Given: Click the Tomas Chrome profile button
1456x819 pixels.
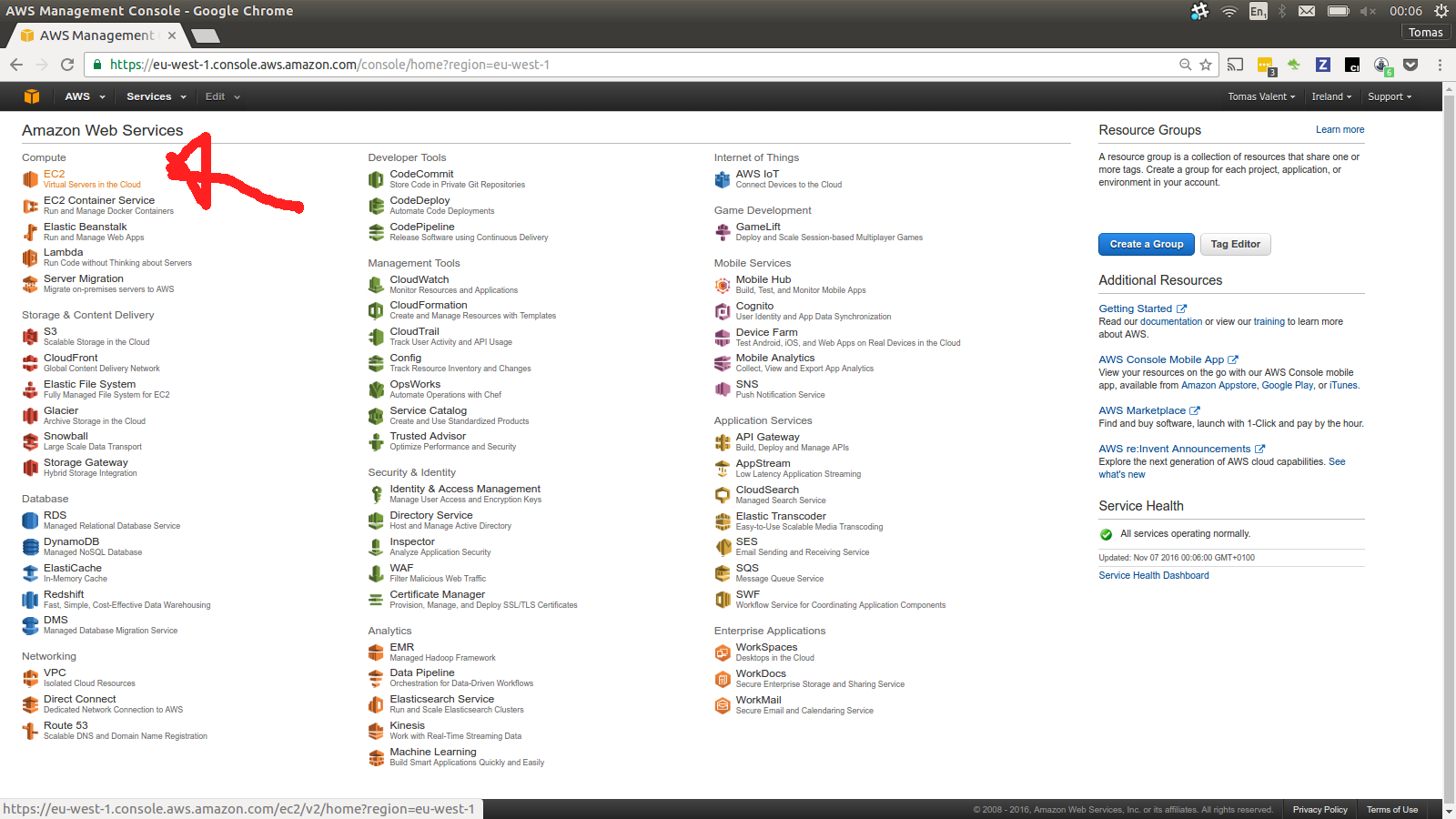Looking at the screenshot, I should click(1425, 32).
